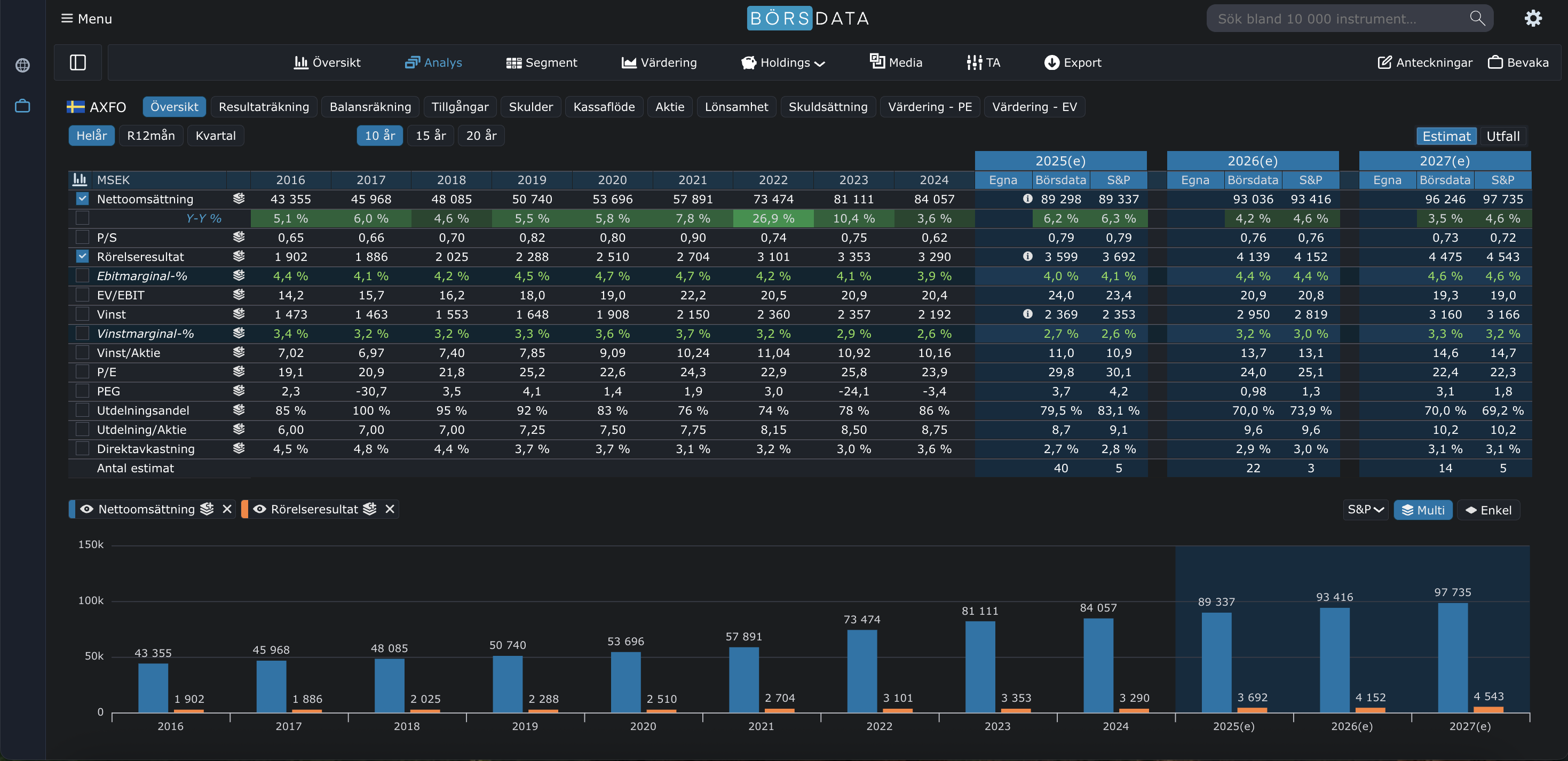The width and height of the screenshot is (1568, 761).
Task: Click the Export download icon
Action: pyautogui.click(x=1051, y=62)
